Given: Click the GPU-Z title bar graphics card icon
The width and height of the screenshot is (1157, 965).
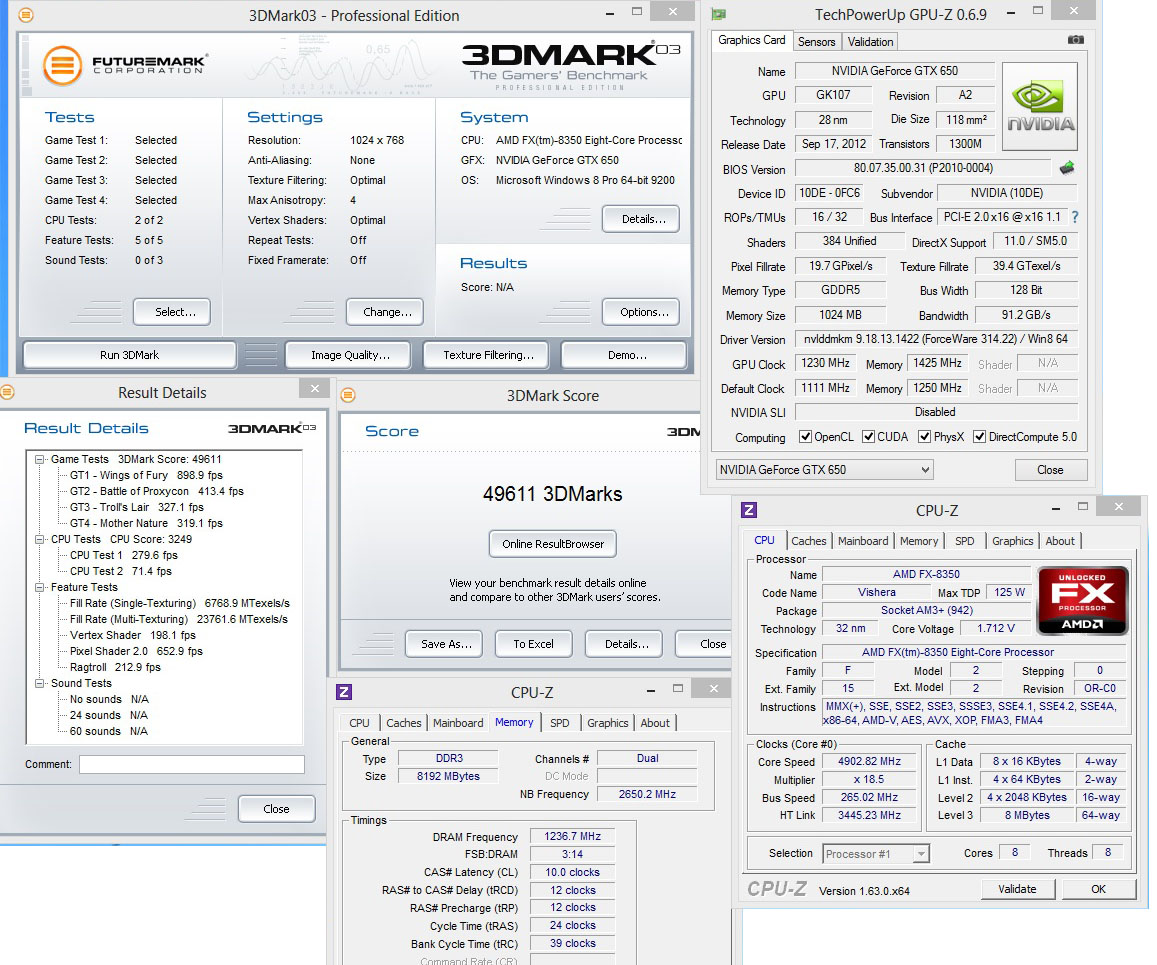Looking at the screenshot, I should pos(719,14).
